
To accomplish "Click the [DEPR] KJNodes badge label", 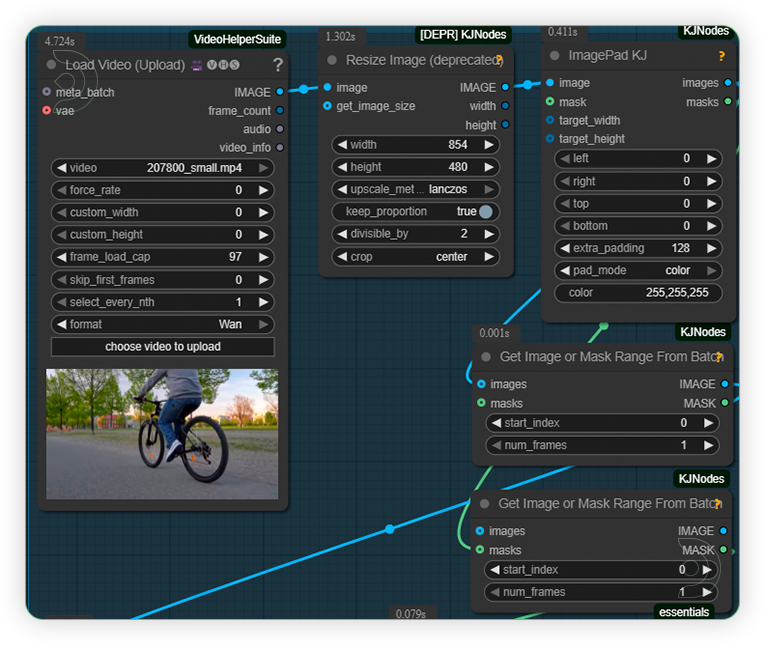I will (463, 35).
